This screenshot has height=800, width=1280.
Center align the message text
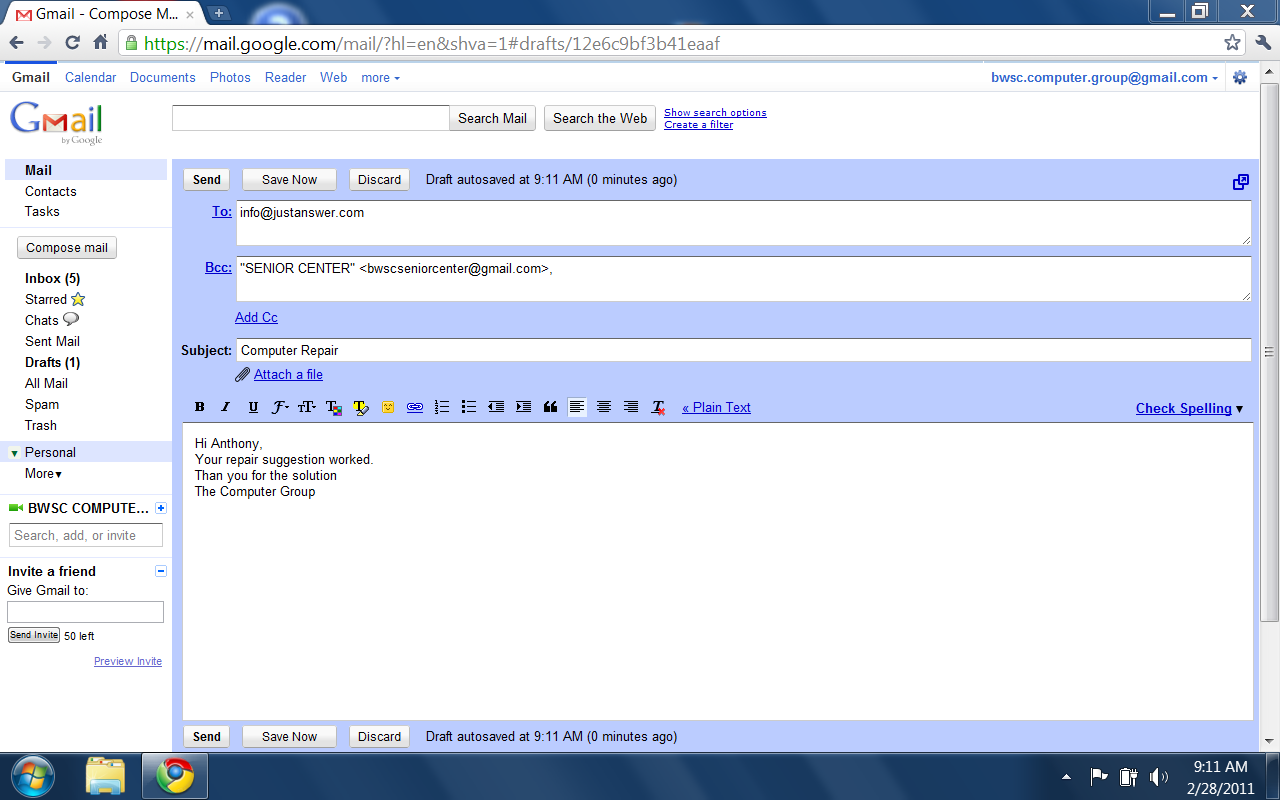(604, 407)
